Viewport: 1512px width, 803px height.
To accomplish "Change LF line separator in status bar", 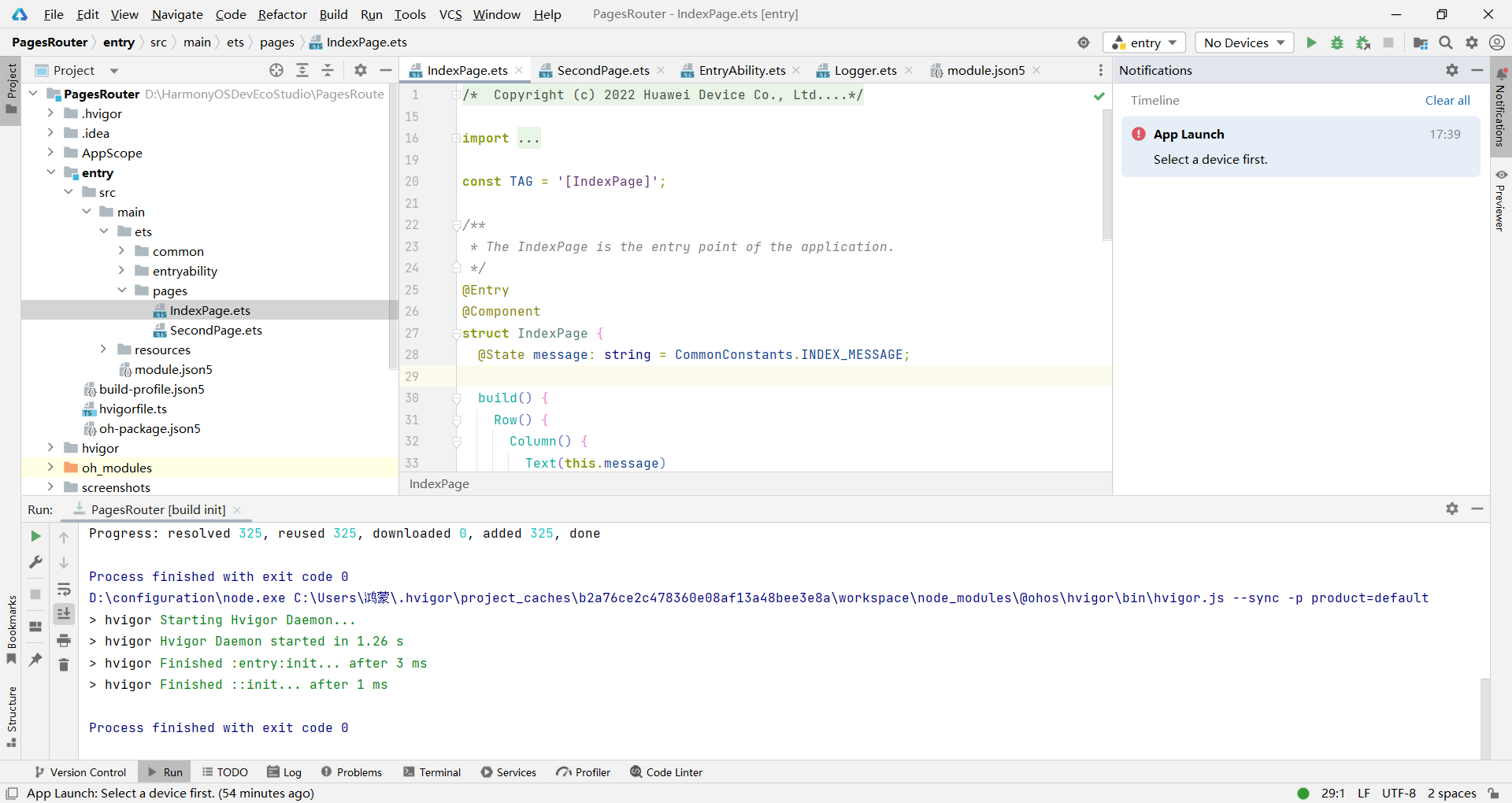I will click(1364, 793).
